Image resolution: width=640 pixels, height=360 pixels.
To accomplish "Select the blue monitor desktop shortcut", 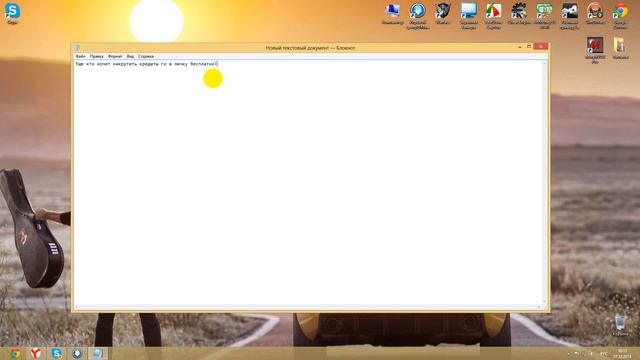I will 469,16.
